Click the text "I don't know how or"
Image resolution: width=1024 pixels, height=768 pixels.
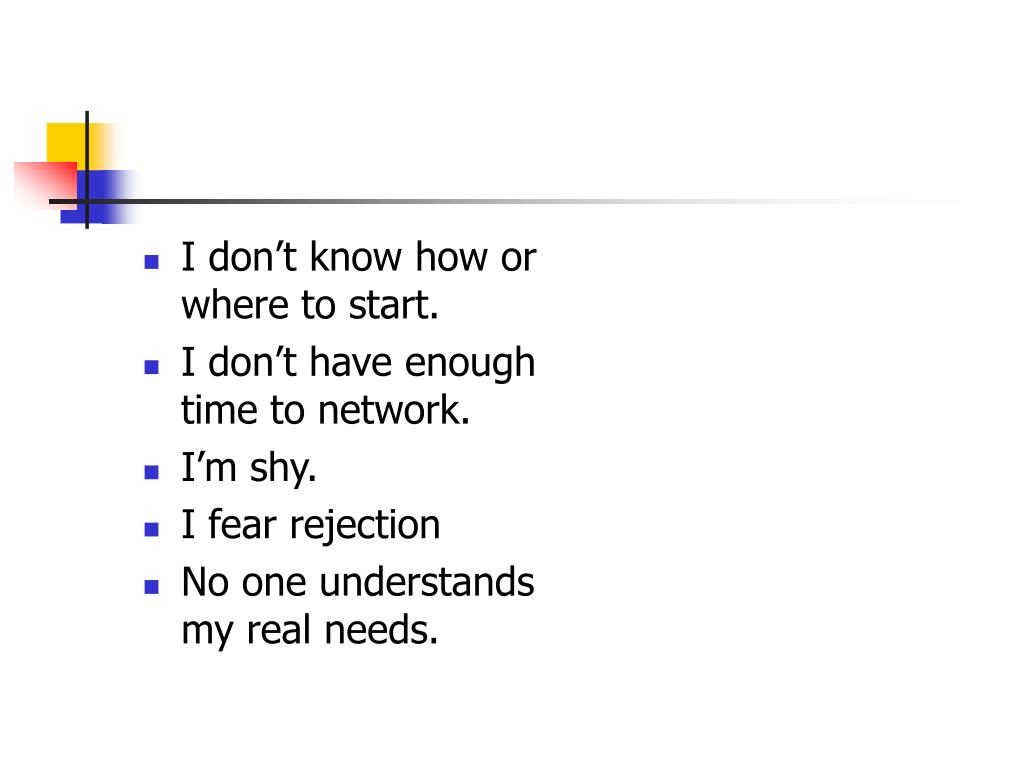point(359,257)
